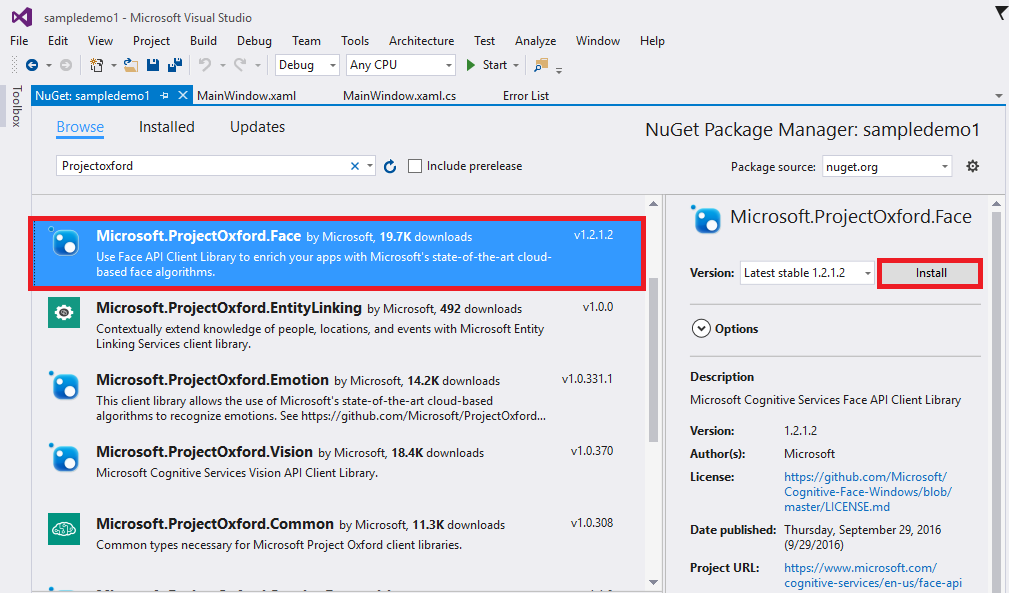Screen dimensions: 1009x593
Task: Clear the Projectoxford search text
Action: (354, 166)
